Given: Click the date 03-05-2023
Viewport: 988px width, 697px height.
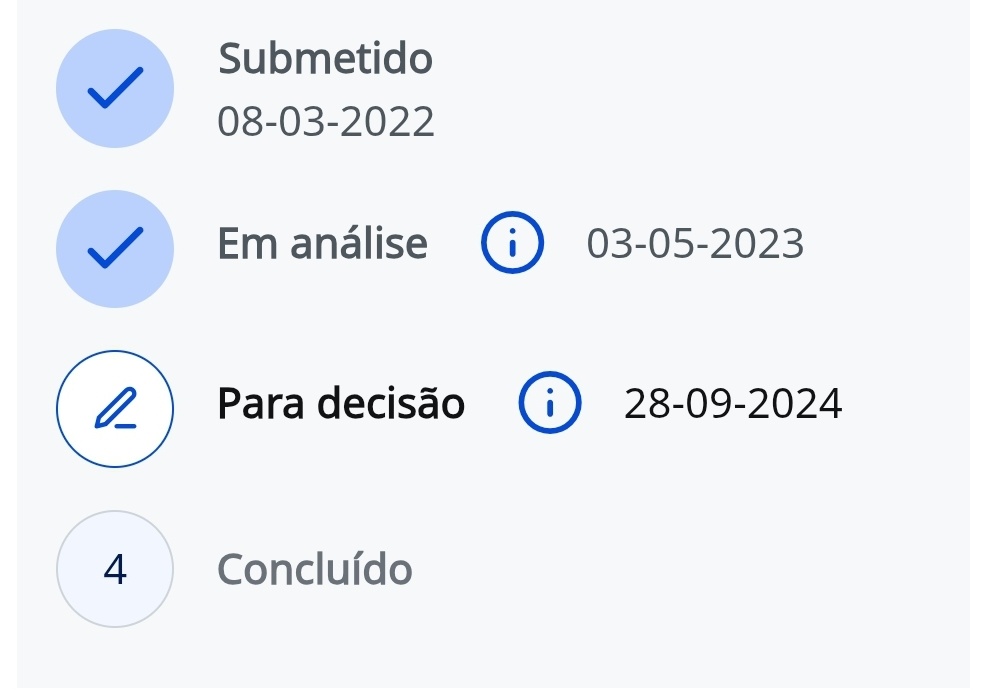Looking at the screenshot, I should click(x=695, y=244).
